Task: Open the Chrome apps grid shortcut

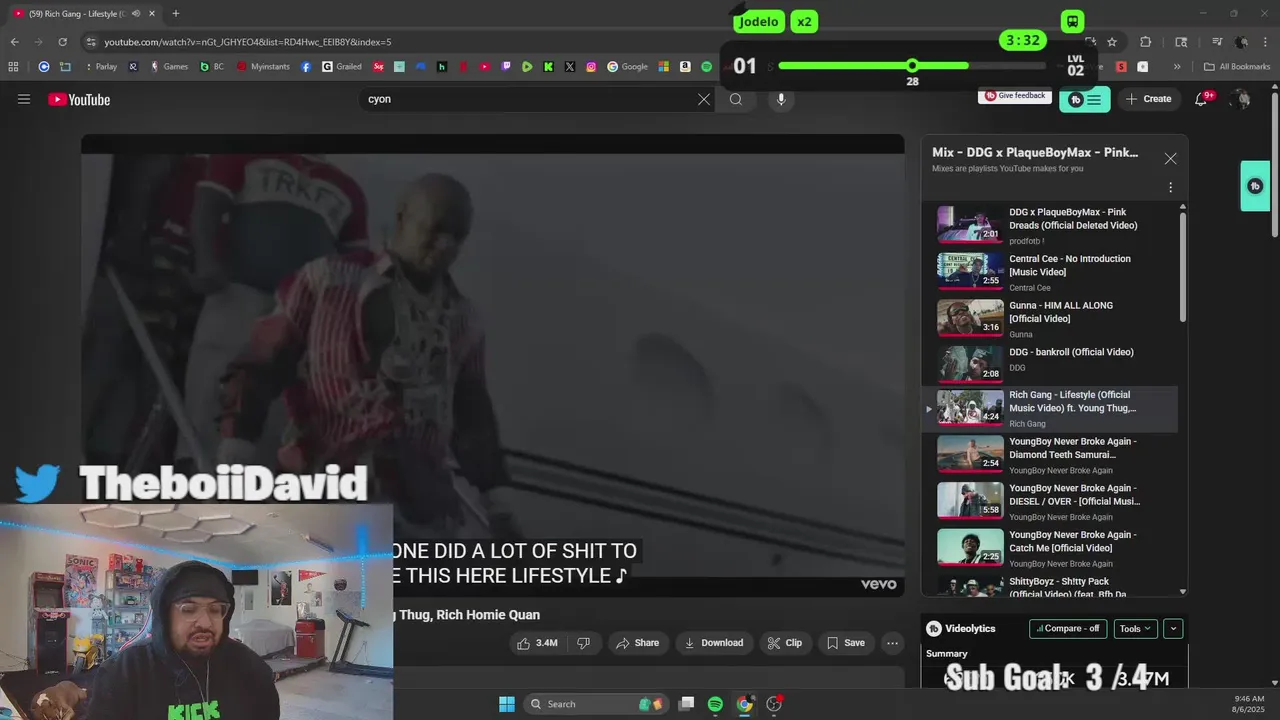Action: click(13, 67)
